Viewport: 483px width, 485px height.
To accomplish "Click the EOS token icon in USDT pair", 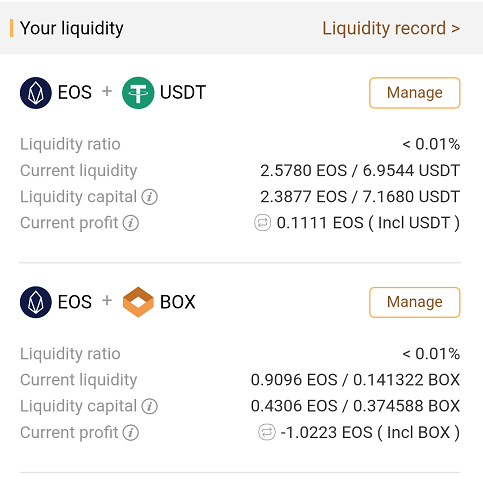I will pyautogui.click(x=36, y=93).
